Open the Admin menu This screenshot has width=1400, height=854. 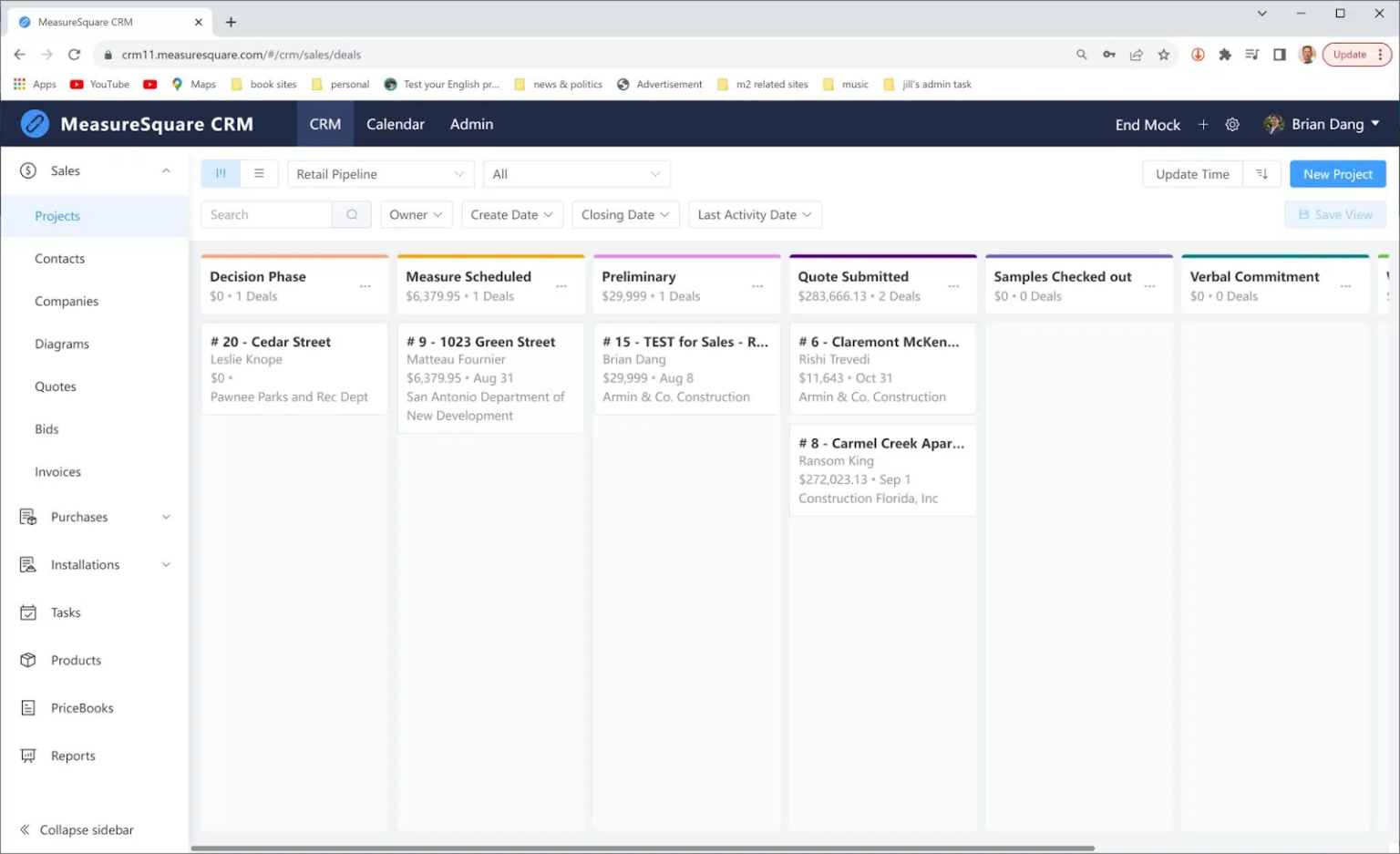click(471, 124)
